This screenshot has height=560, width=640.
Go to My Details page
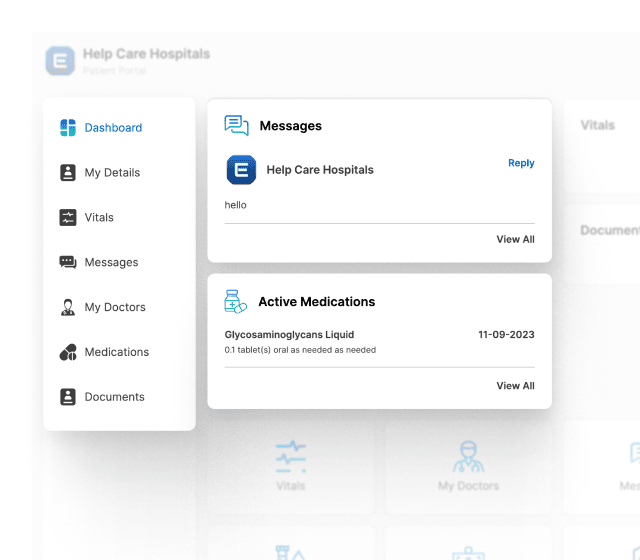(112, 173)
